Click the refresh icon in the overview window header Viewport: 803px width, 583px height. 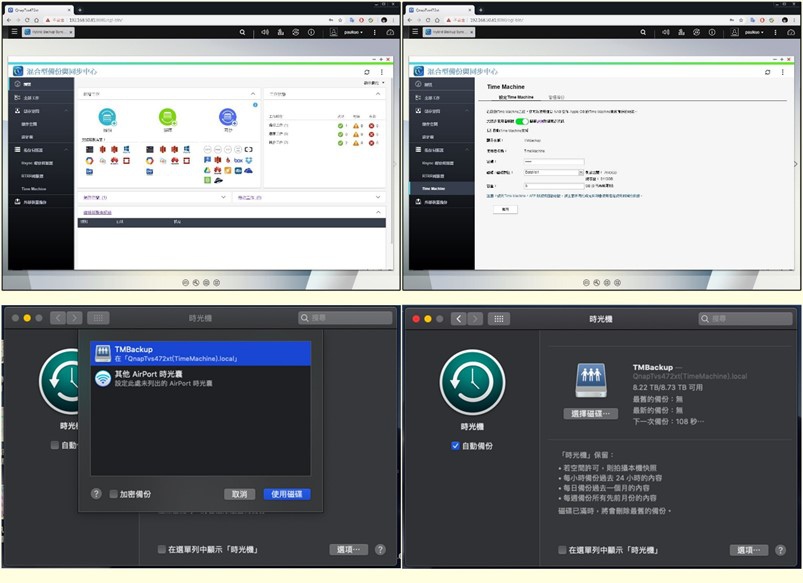pyautogui.click(x=367, y=72)
